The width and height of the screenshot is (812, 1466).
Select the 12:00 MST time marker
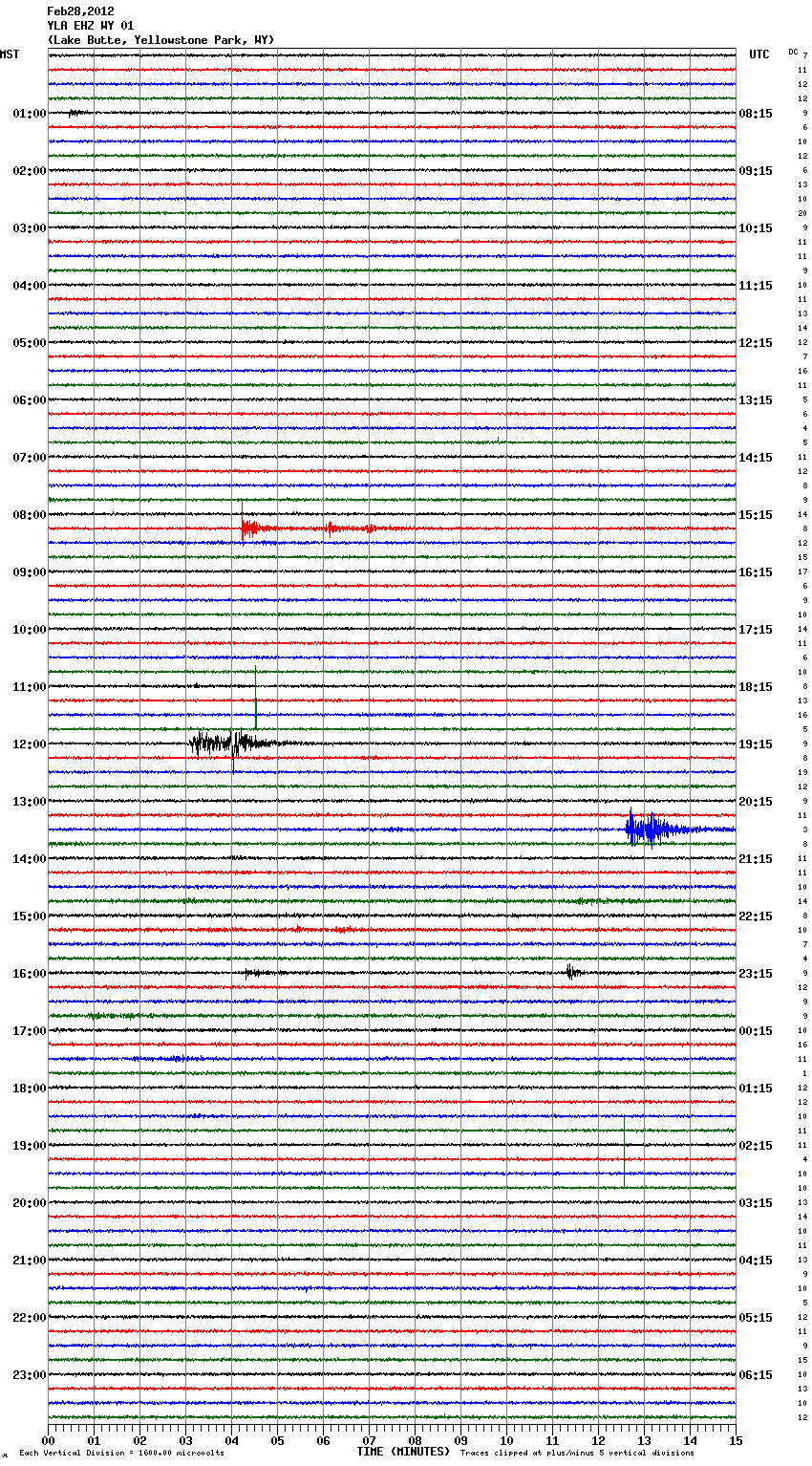point(29,744)
